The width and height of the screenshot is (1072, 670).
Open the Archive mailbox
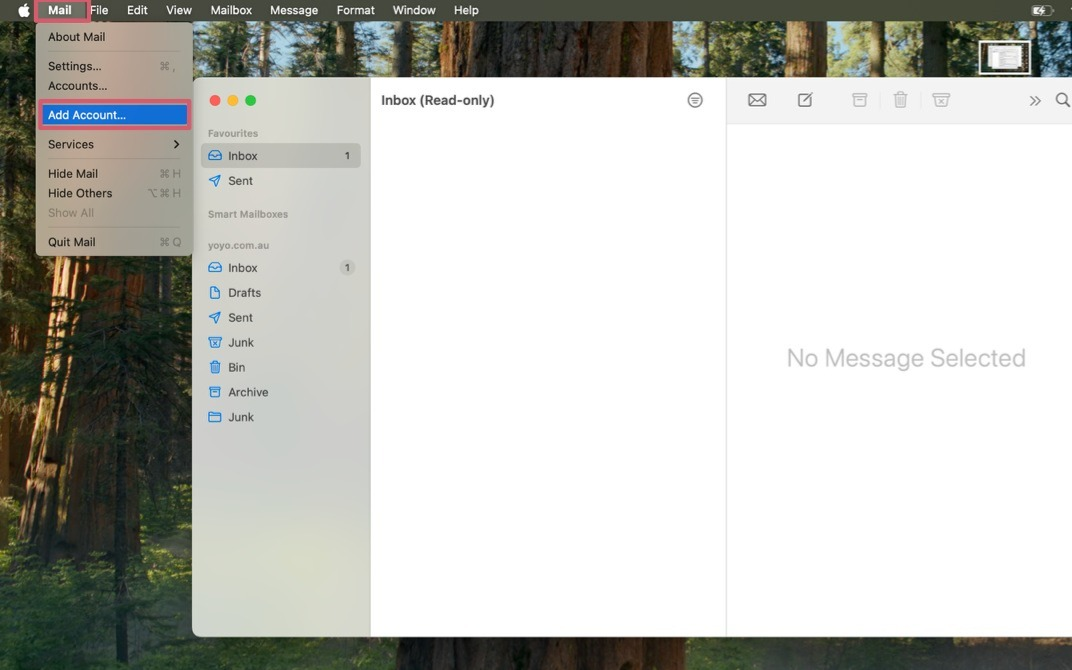[x=281, y=392]
